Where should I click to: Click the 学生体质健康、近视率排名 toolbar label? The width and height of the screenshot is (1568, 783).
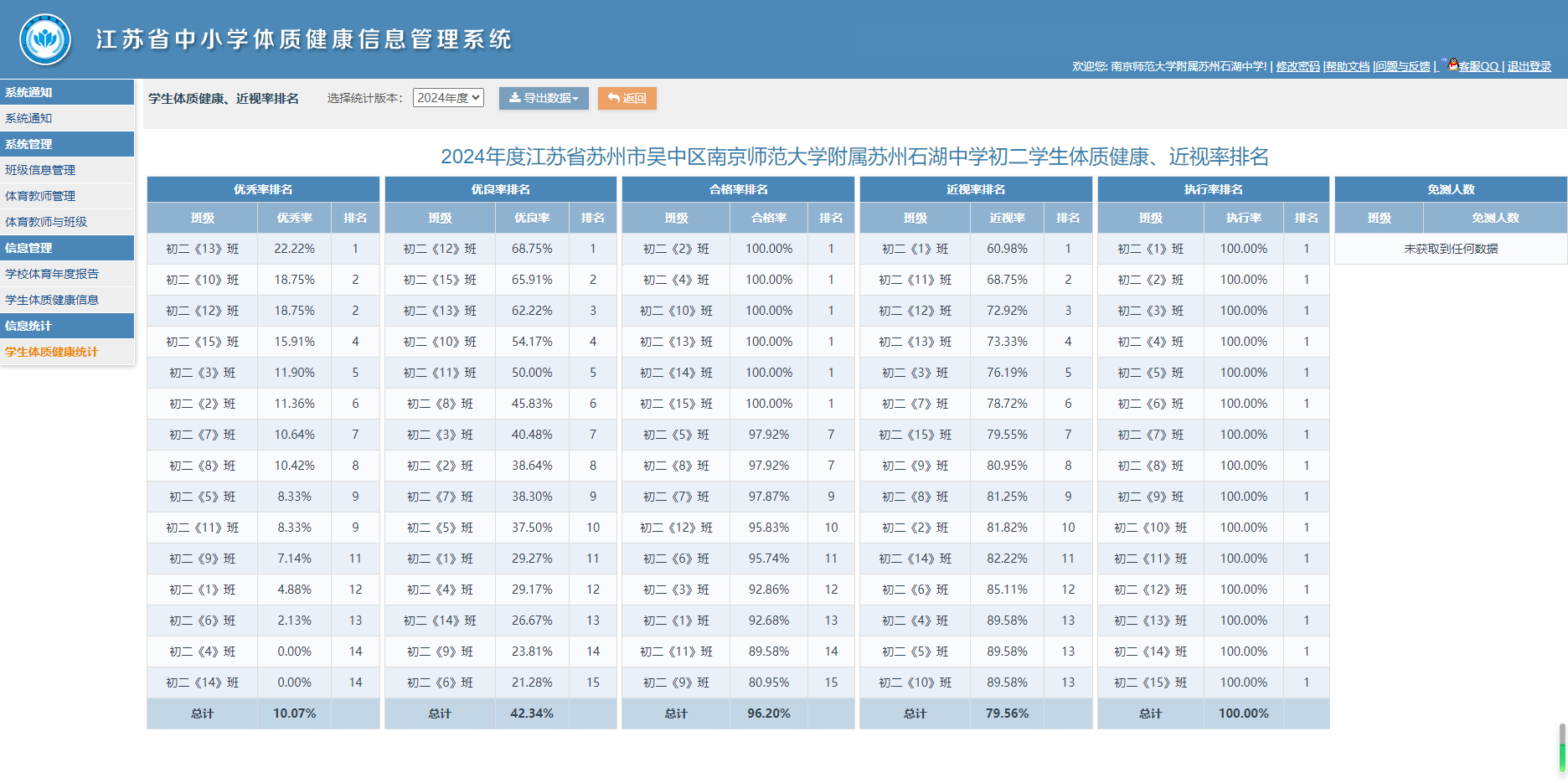pyautogui.click(x=224, y=98)
